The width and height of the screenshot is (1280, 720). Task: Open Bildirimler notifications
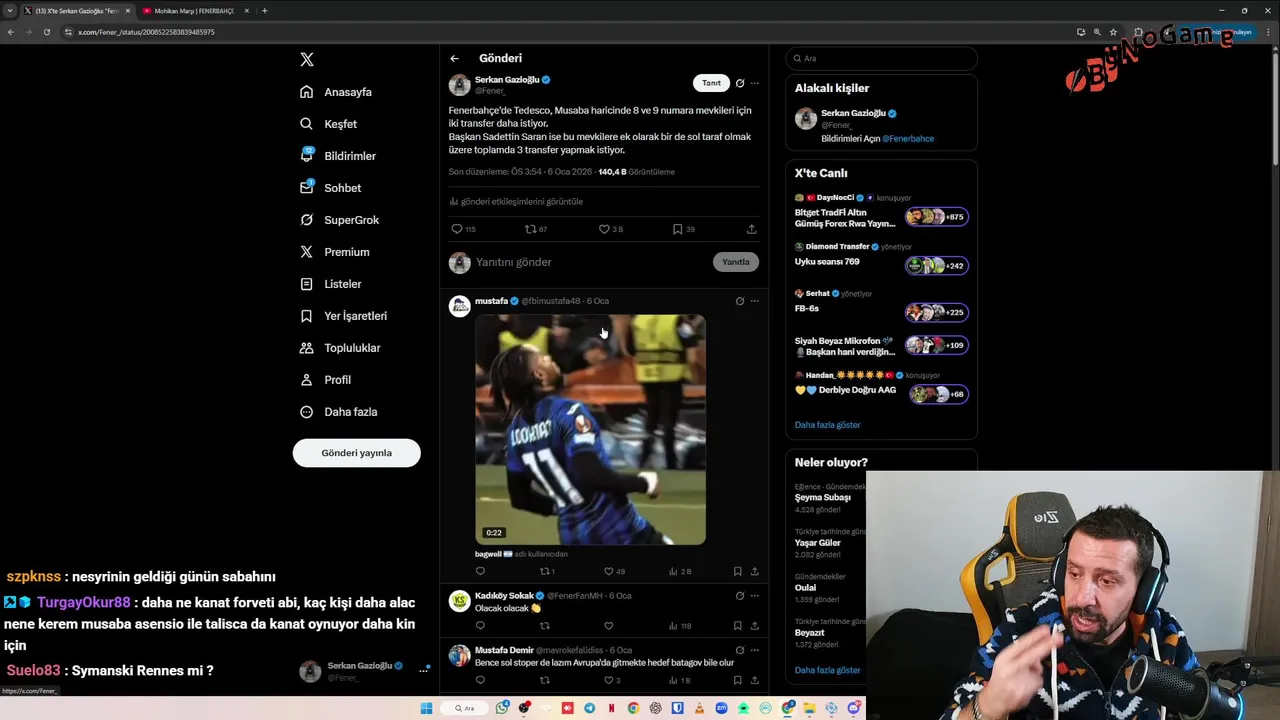(338, 156)
